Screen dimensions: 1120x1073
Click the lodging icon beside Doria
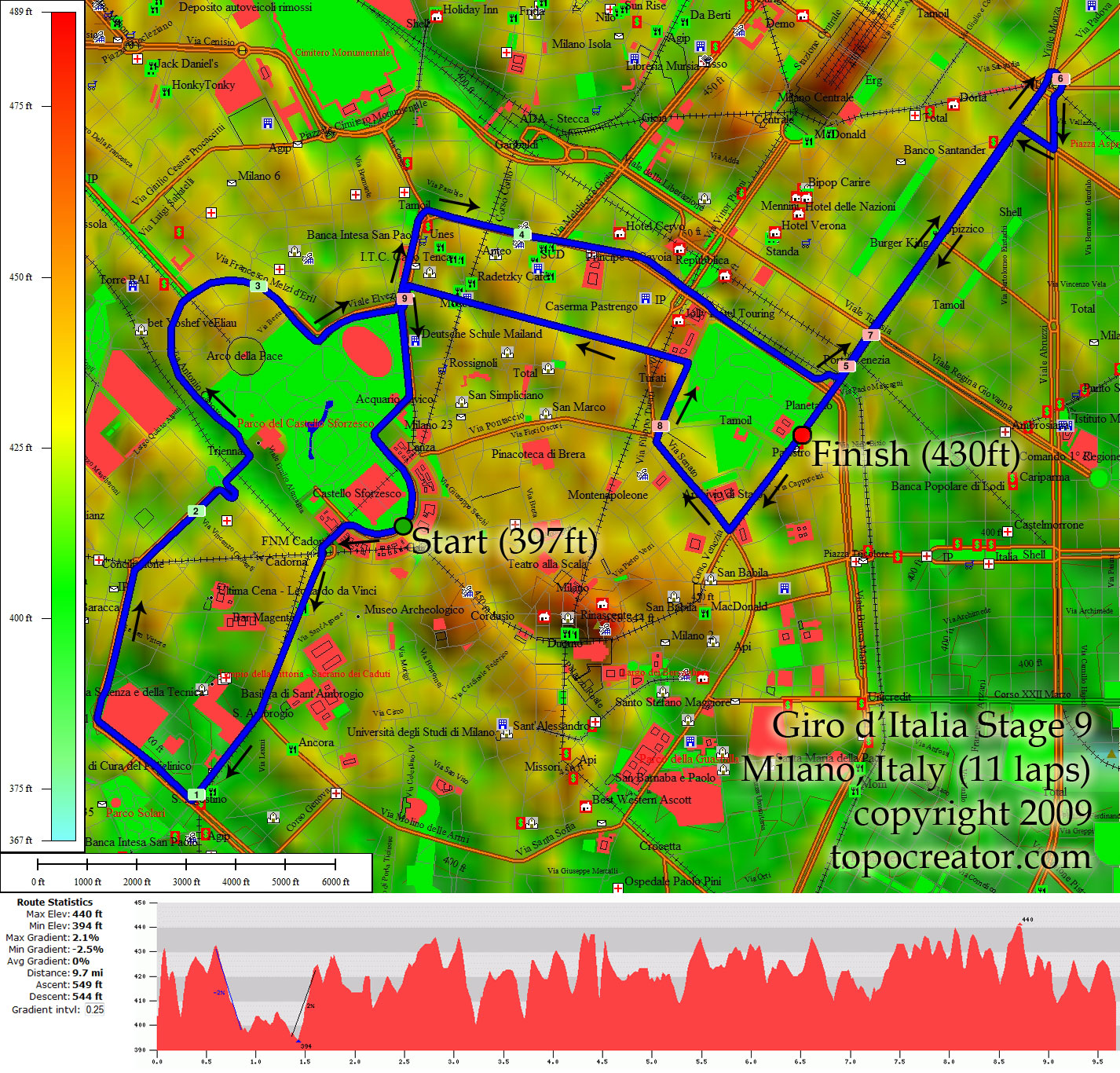953,104
